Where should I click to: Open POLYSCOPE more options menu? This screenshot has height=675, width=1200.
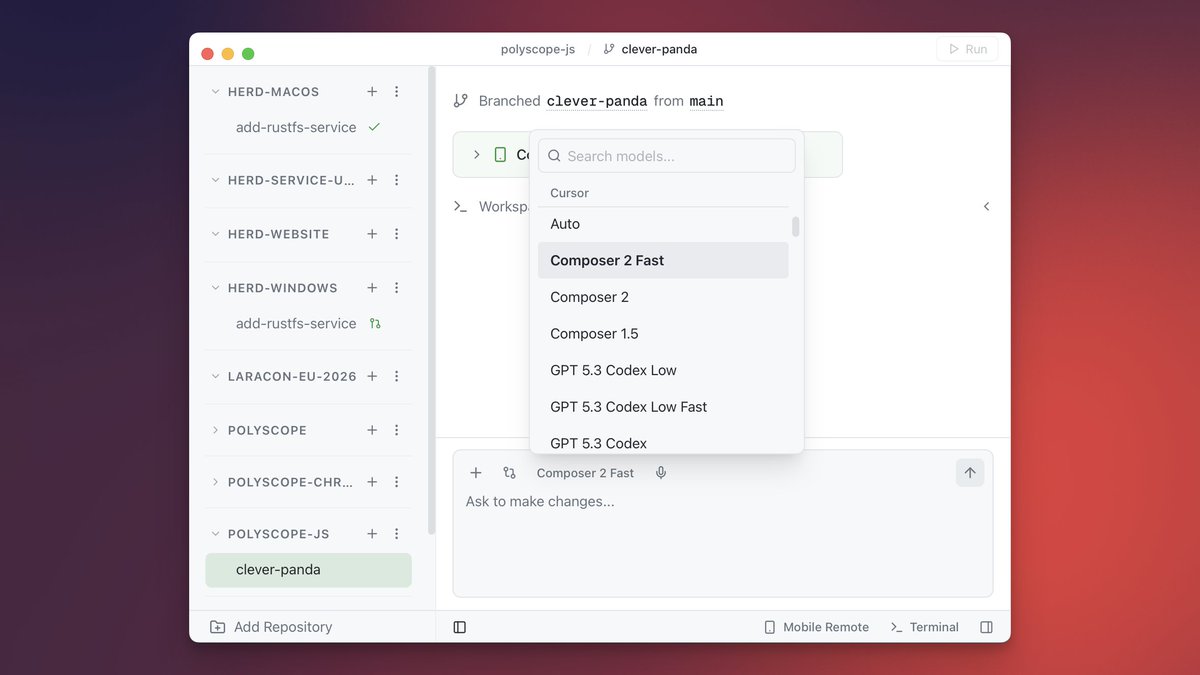tap(396, 430)
